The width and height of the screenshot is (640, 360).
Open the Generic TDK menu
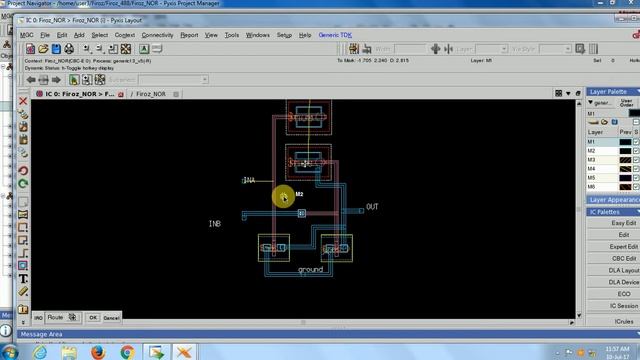[x=335, y=35]
